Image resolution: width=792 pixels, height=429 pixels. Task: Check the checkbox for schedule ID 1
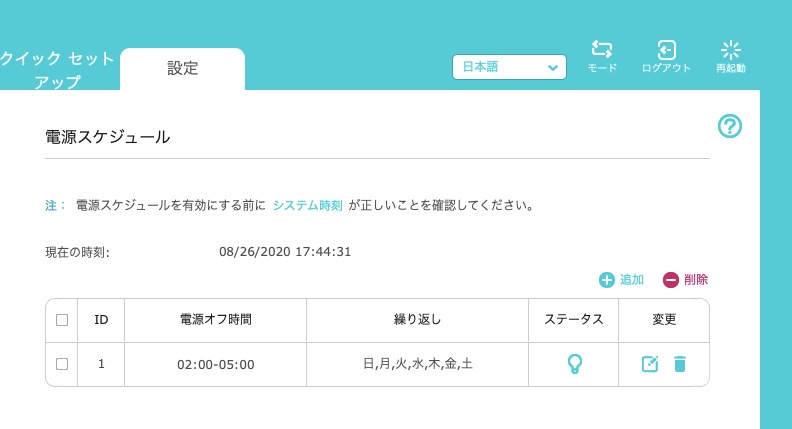click(62, 364)
